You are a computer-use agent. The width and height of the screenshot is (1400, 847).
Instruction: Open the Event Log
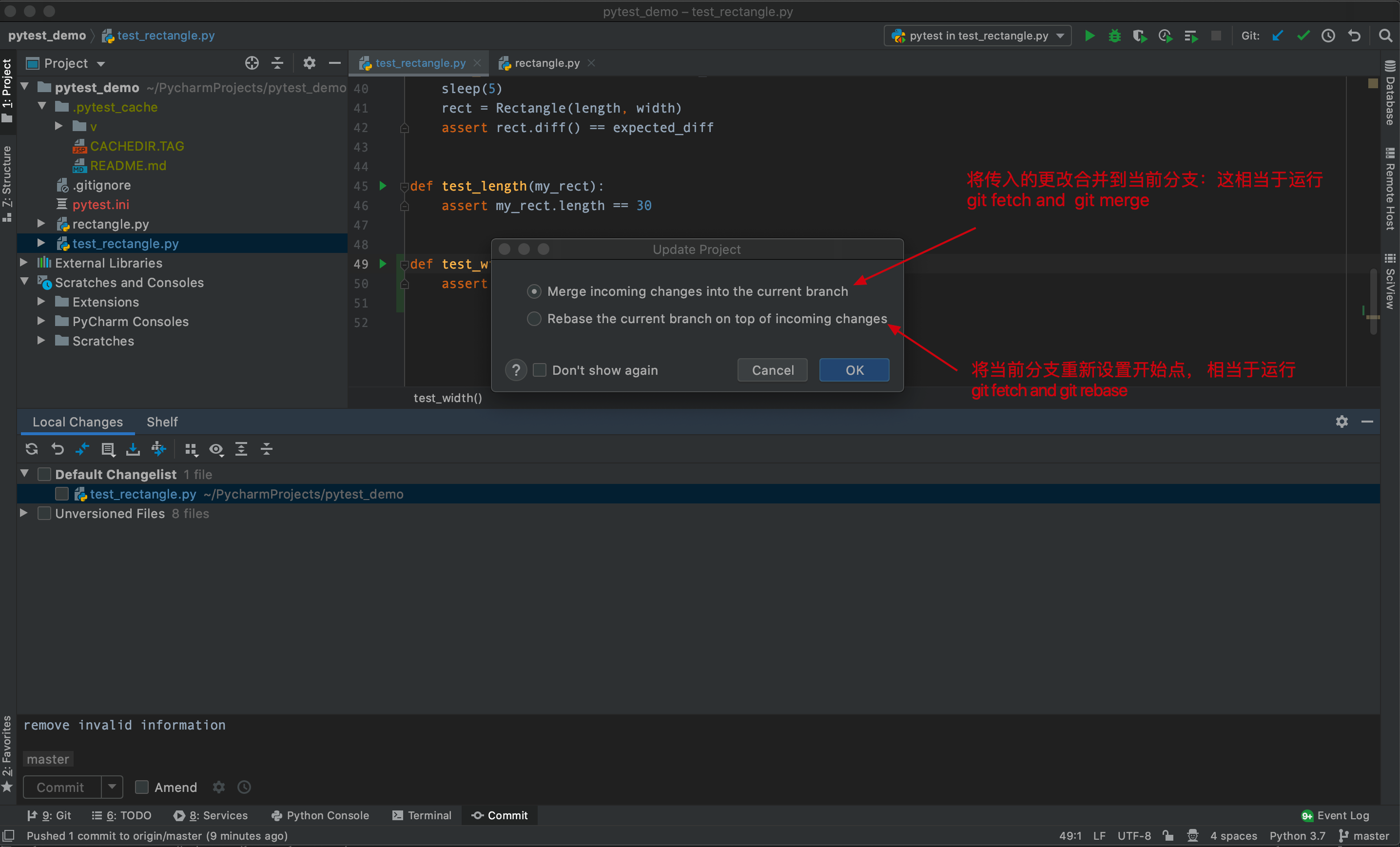(x=1335, y=816)
